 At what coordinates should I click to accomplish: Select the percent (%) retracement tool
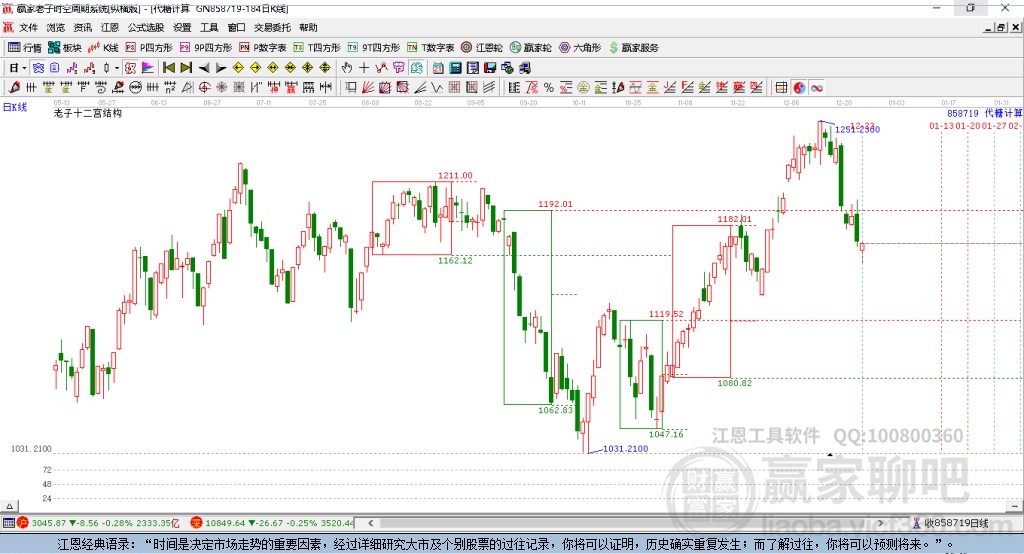pyautogui.click(x=549, y=88)
